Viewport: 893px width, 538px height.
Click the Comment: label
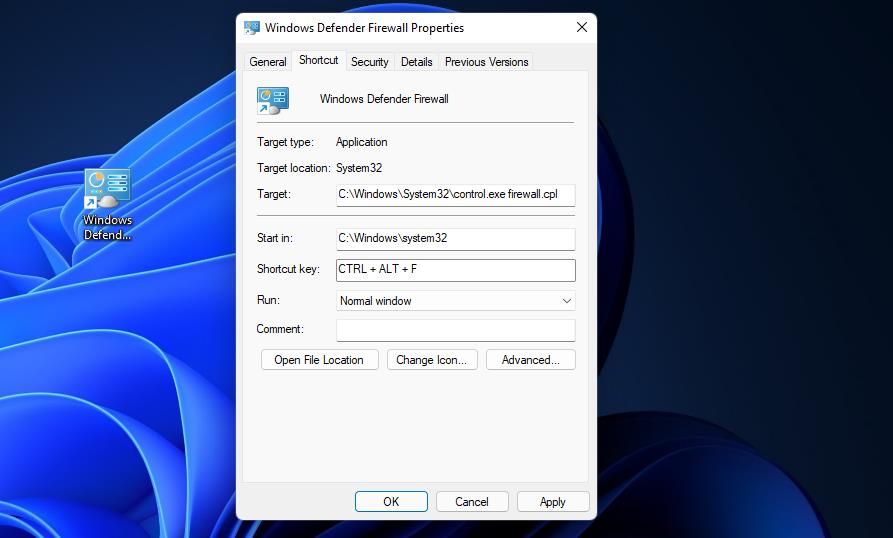280,329
